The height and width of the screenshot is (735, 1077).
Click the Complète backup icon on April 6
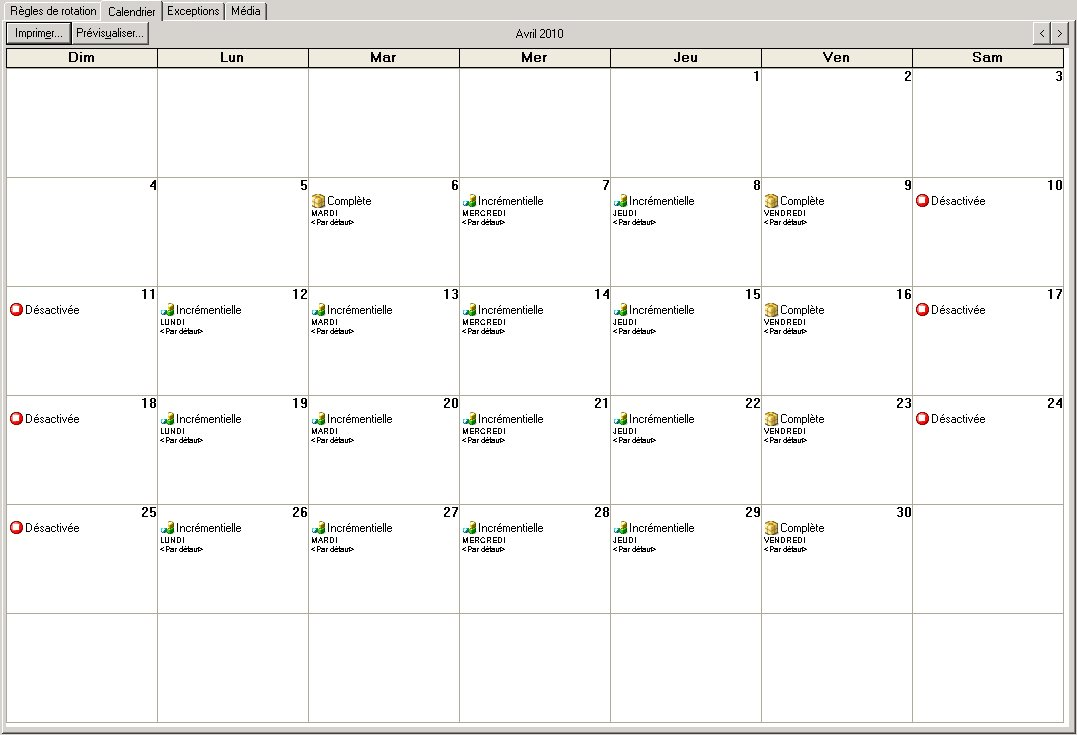click(318, 201)
